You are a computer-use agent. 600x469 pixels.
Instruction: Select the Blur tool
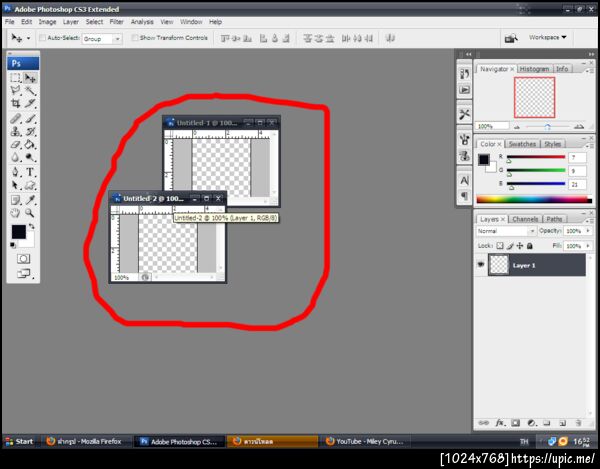tap(16, 157)
